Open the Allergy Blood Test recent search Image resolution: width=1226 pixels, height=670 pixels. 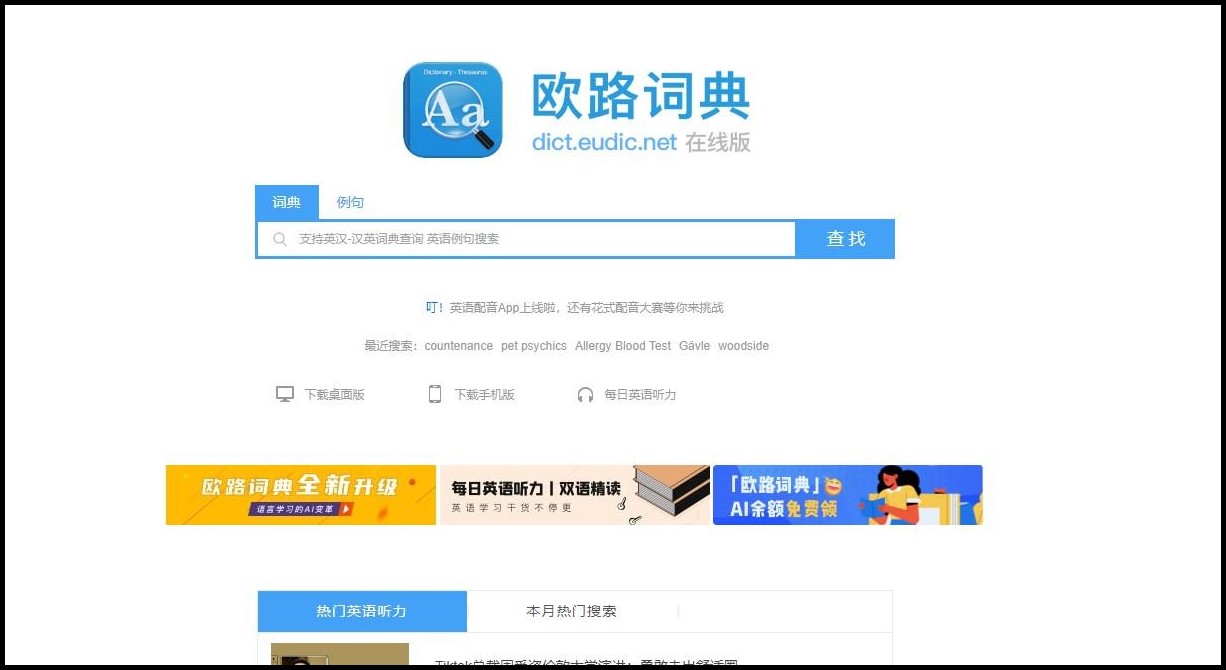[623, 345]
